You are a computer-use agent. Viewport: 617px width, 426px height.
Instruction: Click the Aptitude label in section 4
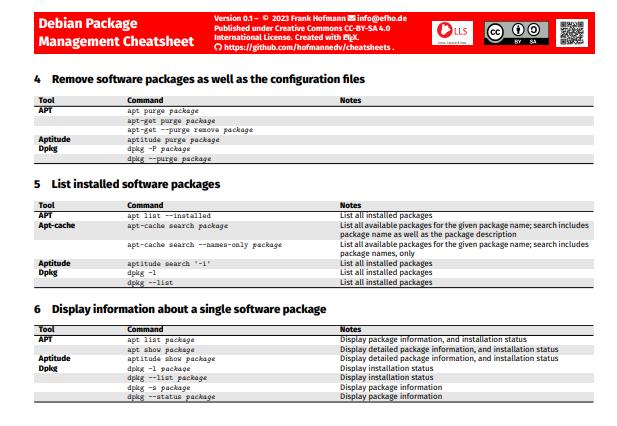tap(54, 139)
